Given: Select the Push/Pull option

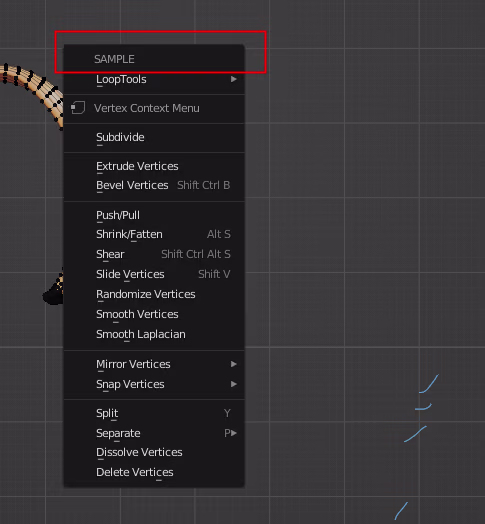Looking at the screenshot, I should tap(154, 215).
